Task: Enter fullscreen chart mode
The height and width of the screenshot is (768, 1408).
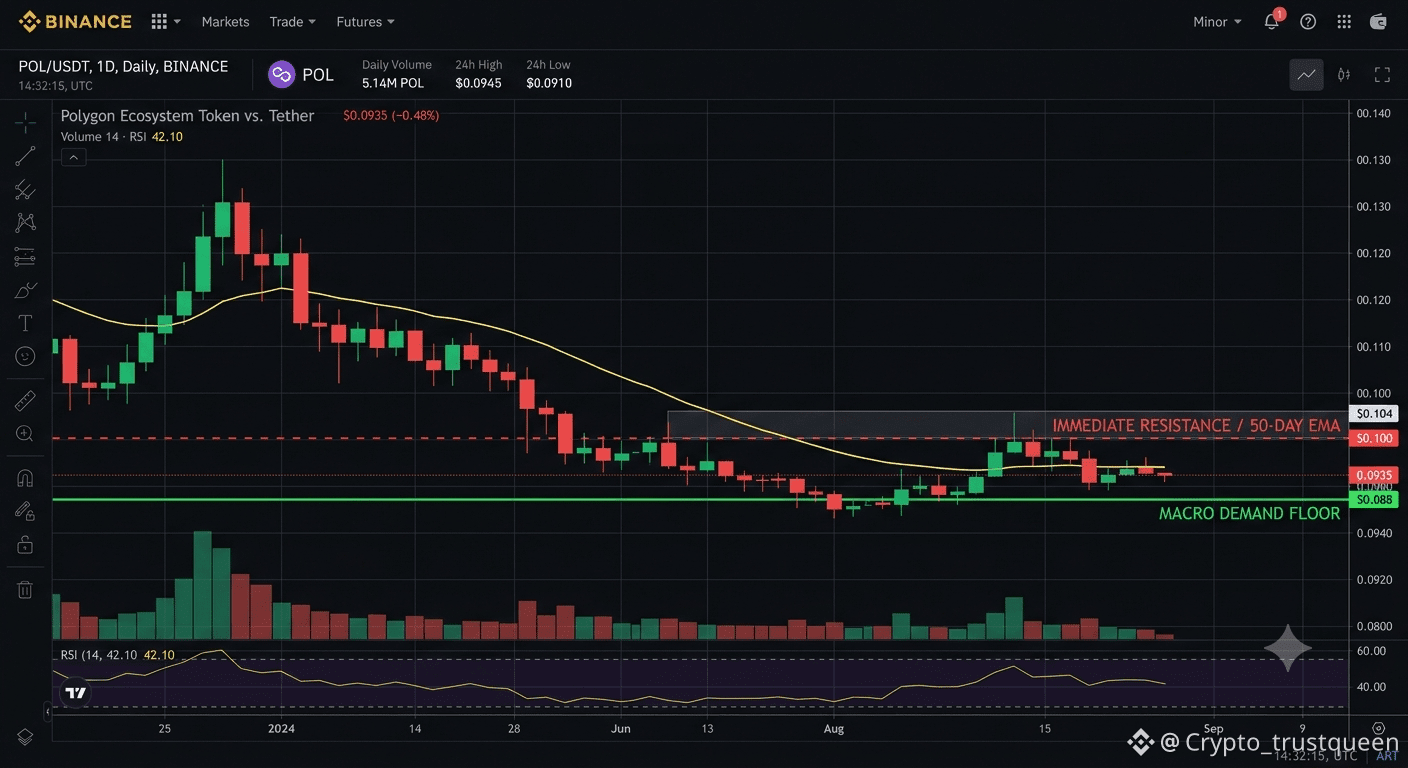Action: tap(1382, 74)
